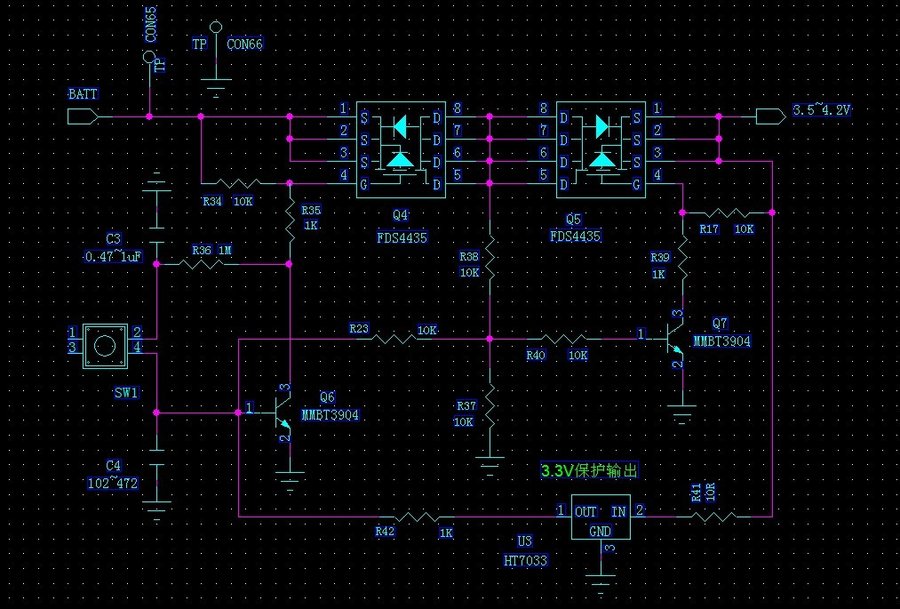Select the Q7 MMBT3904 transistor symbol
900x609 pixels.
click(x=672, y=341)
